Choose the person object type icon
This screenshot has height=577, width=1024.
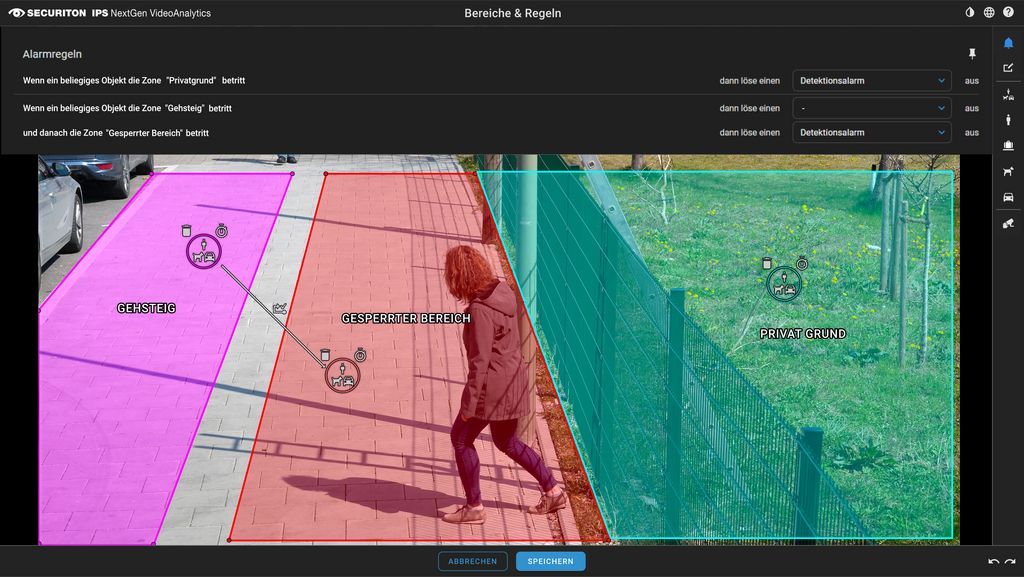coord(1008,120)
